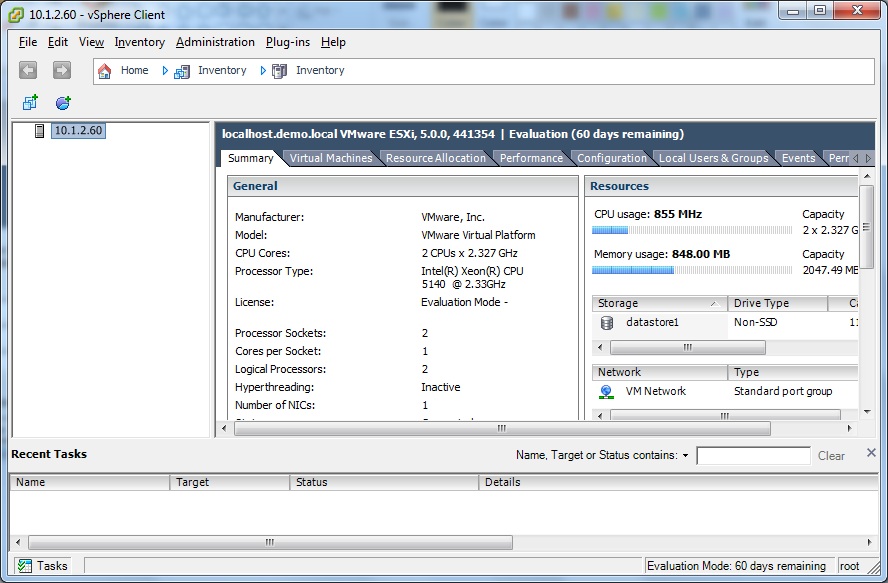Expand breadcrumb arrow before second Inventory
The width and height of the screenshot is (888, 583).
(x=263, y=71)
